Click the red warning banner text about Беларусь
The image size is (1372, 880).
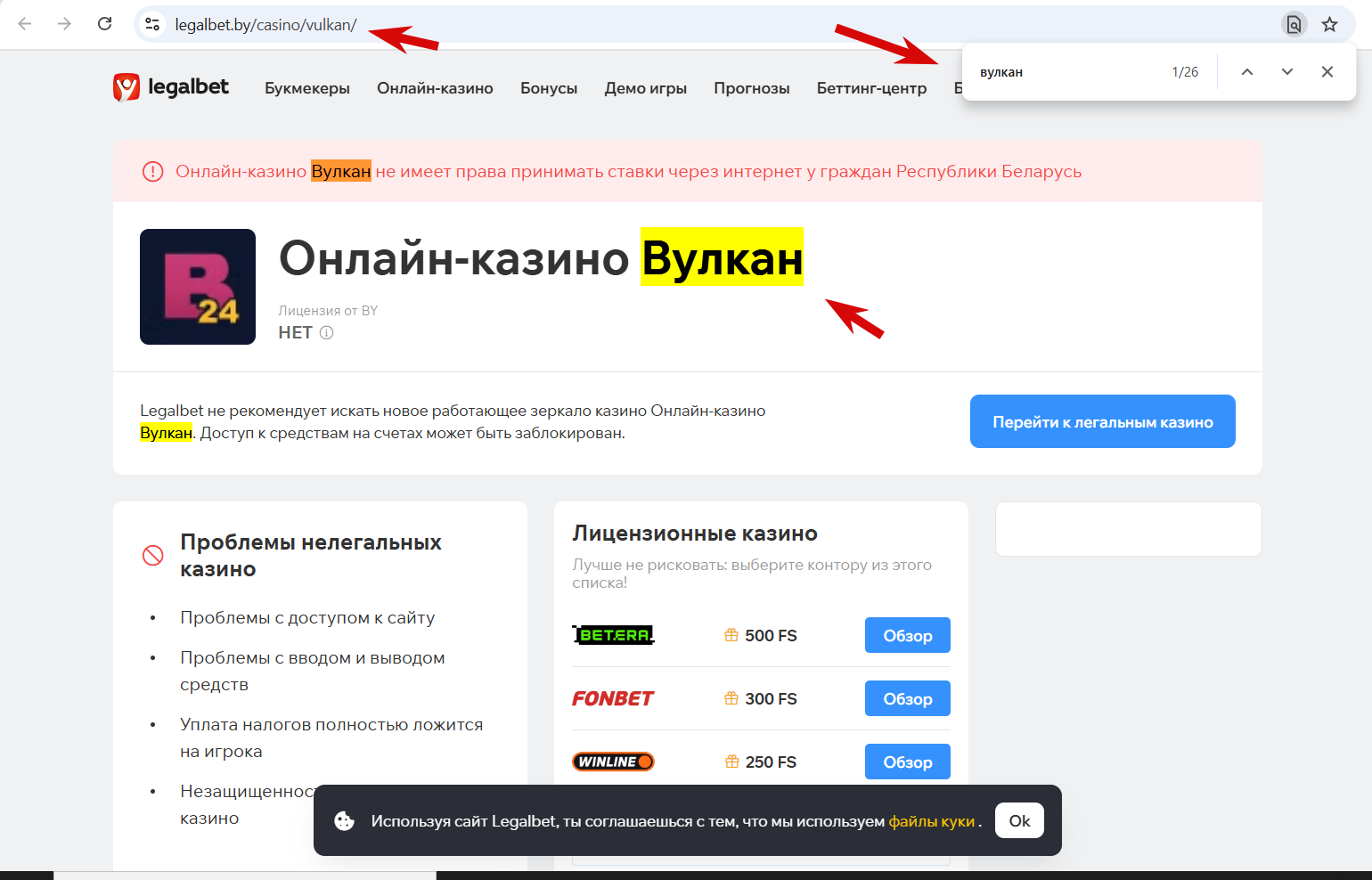(628, 171)
